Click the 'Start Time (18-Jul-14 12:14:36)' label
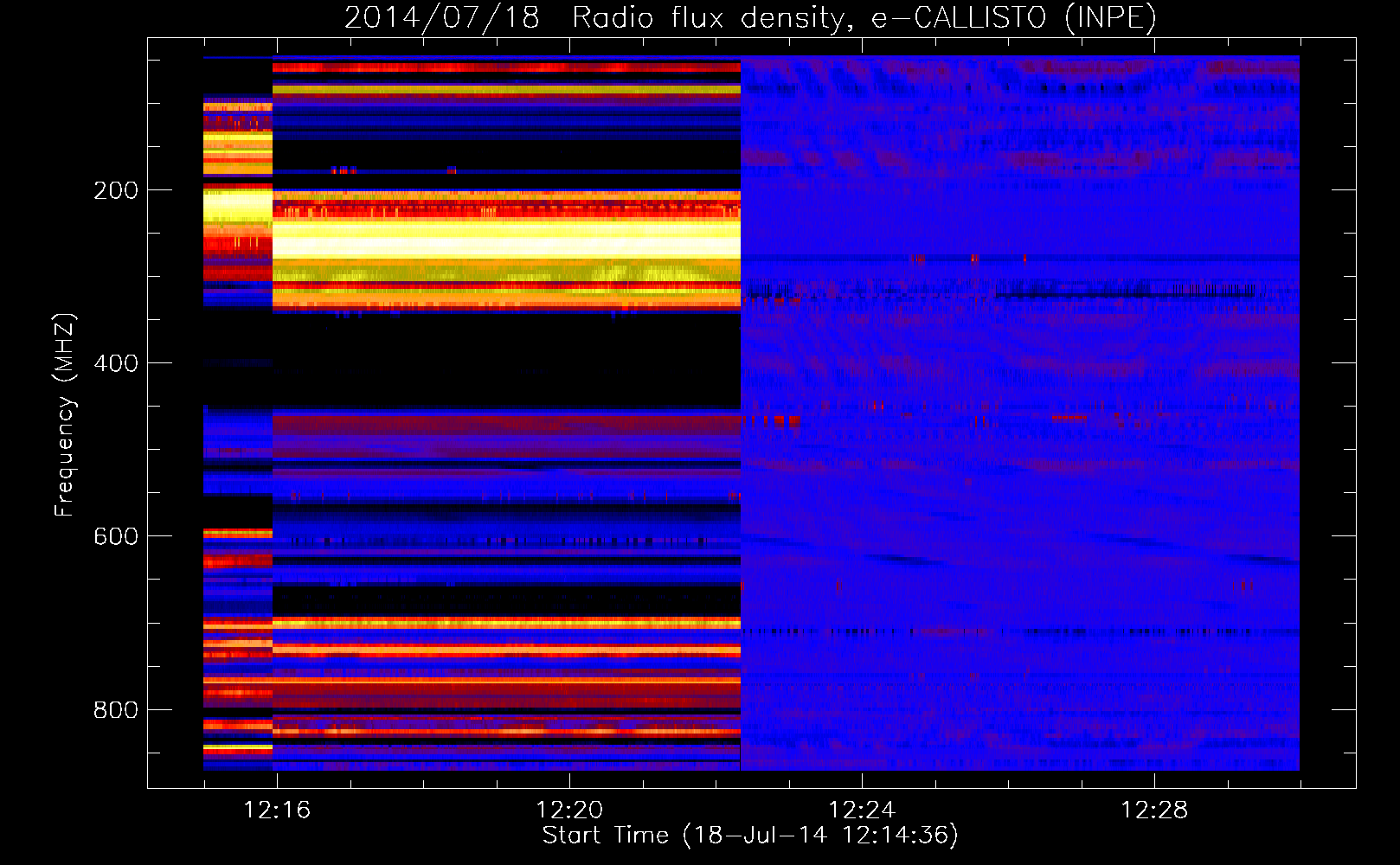The height and width of the screenshot is (865, 1400). (750, 836)
